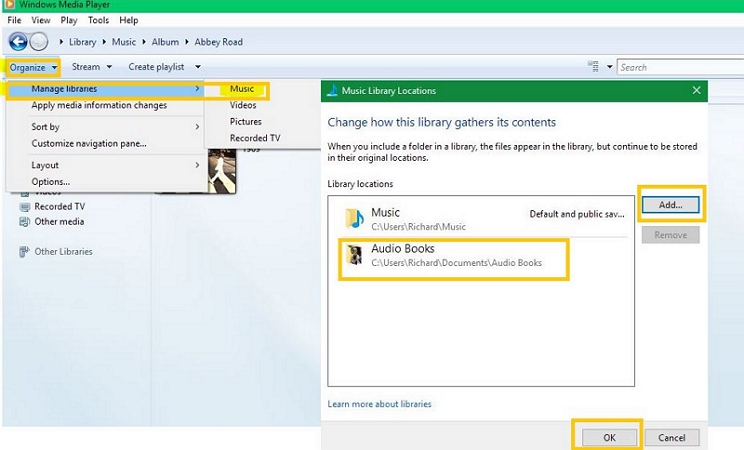Click Cancel in the library dialog
The image size is (744, 450).
(x=671, y=438)
